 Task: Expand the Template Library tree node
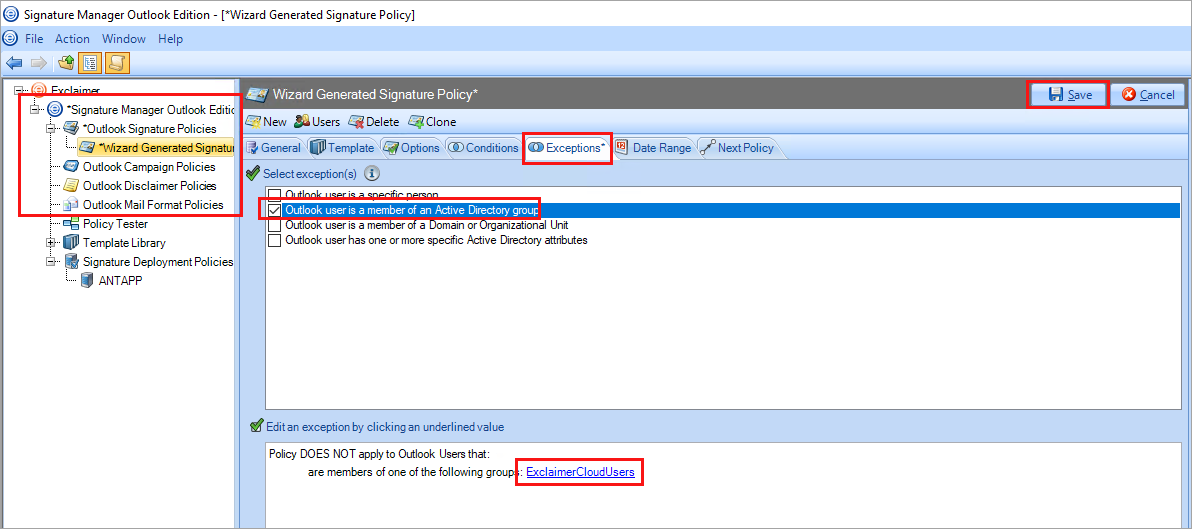coord(51,243)
